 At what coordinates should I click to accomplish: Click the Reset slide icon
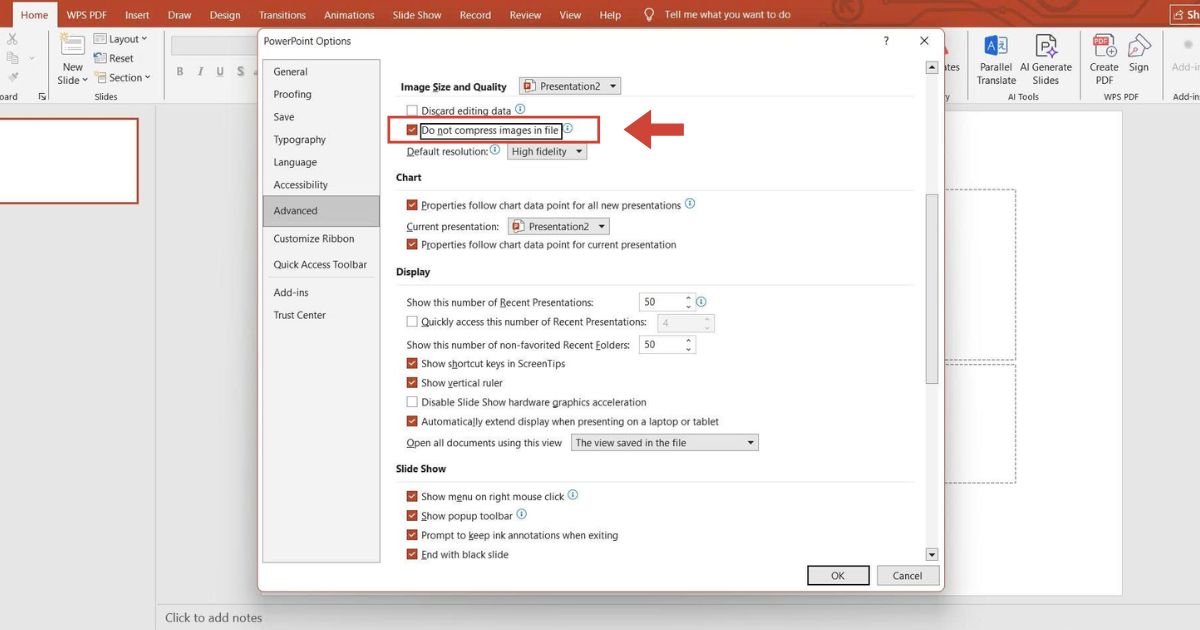click(x=101, y=59)
